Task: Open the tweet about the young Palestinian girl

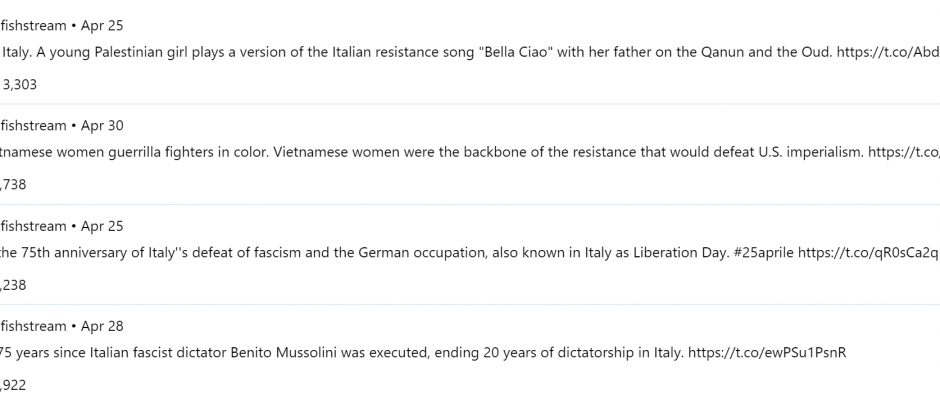Action: (470, 52)
